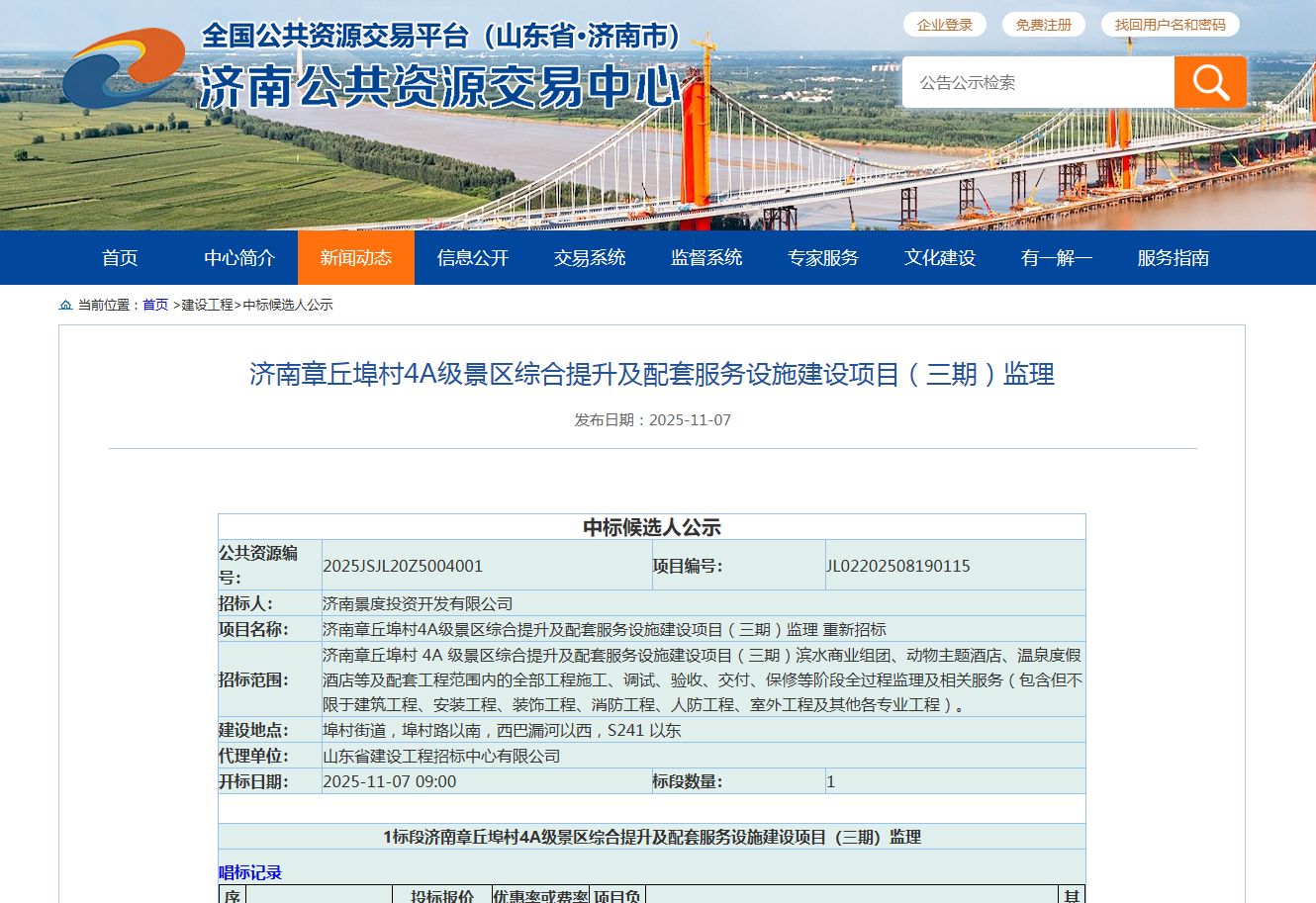Click the home icon beside breadcrumb
The width and height of the screenshot is (1316, 903).
coord(65,305)
